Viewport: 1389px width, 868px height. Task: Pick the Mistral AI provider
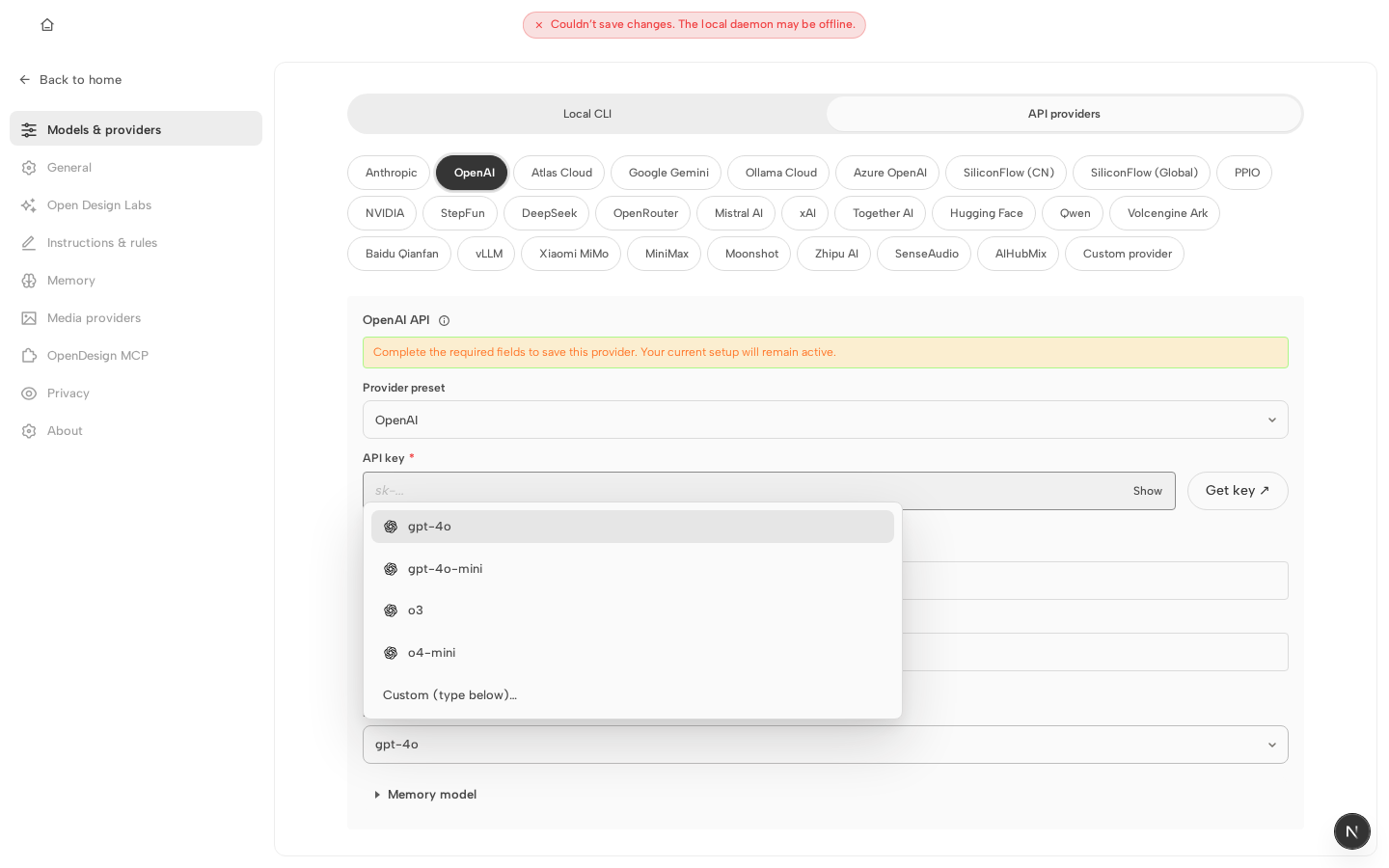pyautogui.click(x=736, y=213)
